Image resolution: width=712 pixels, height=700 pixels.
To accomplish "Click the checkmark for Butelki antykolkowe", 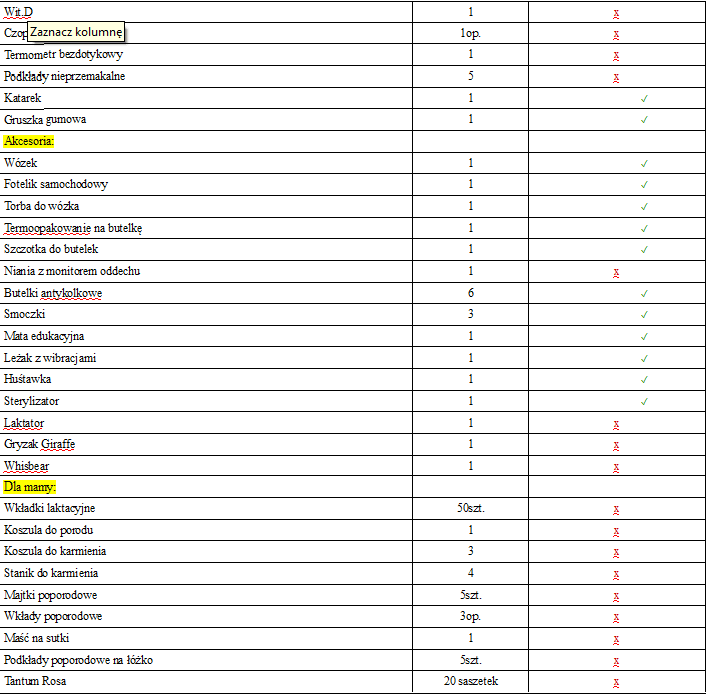I will click(x=644, y=294).
